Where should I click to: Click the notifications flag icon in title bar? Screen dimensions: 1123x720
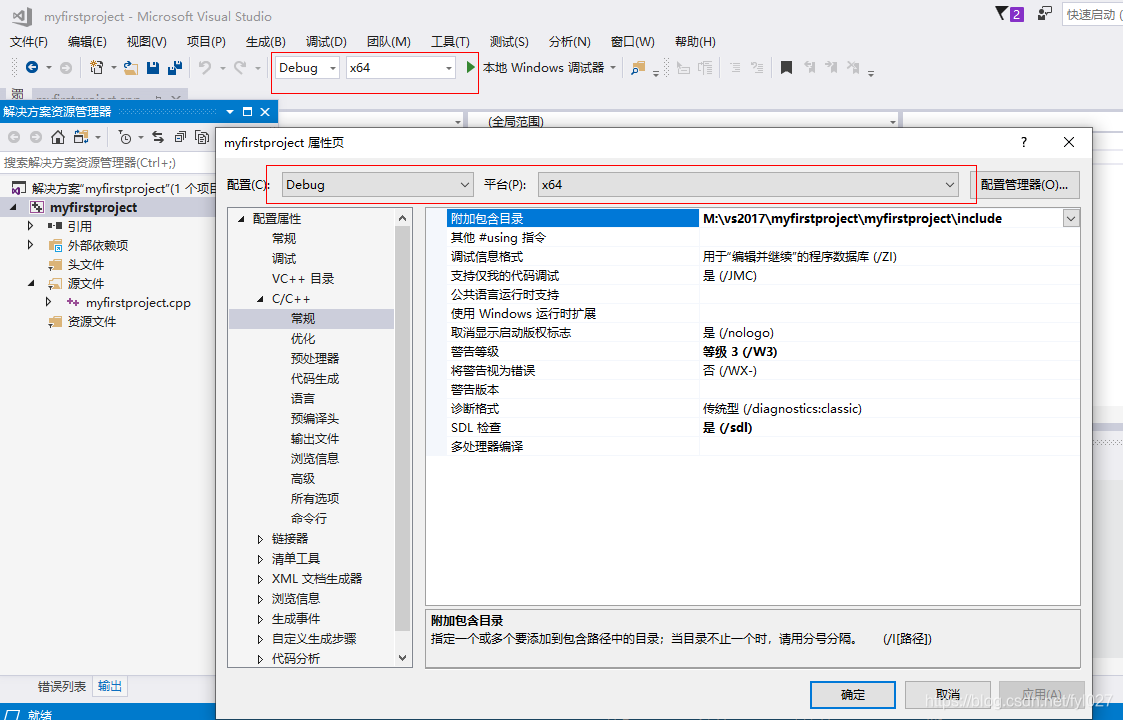click(1002, 14)
